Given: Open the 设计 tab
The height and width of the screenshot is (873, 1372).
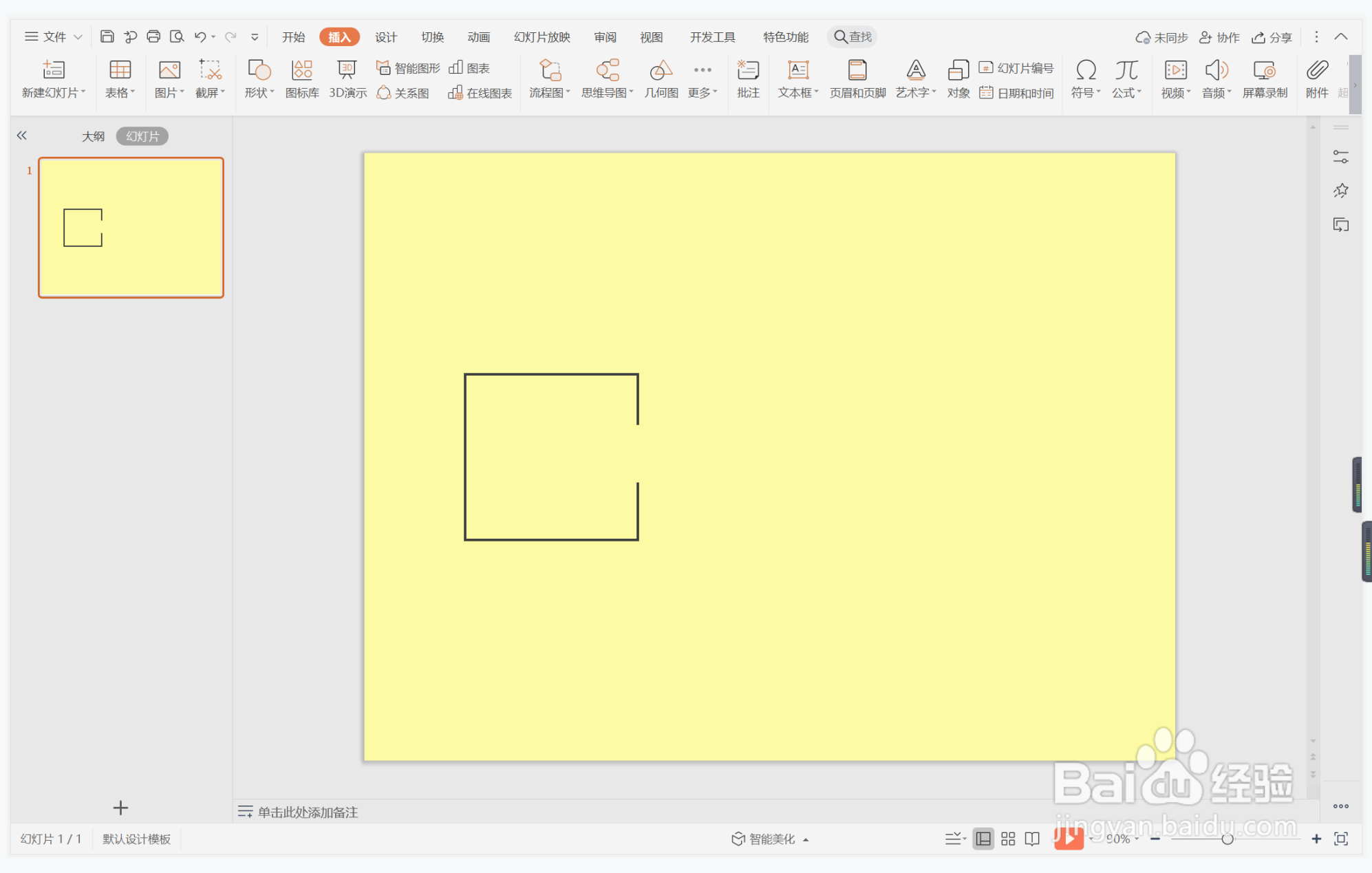Looking at the screenshot, I should (385, 37).
